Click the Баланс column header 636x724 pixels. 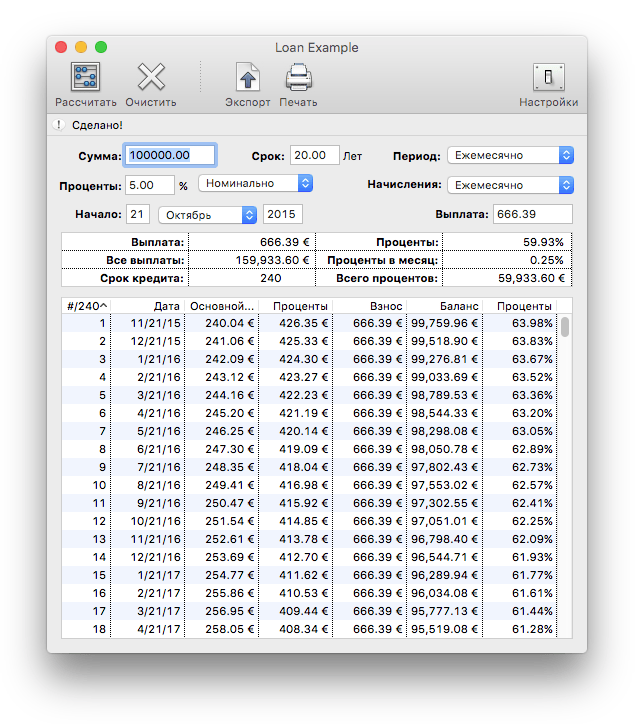tap(445, 306)
